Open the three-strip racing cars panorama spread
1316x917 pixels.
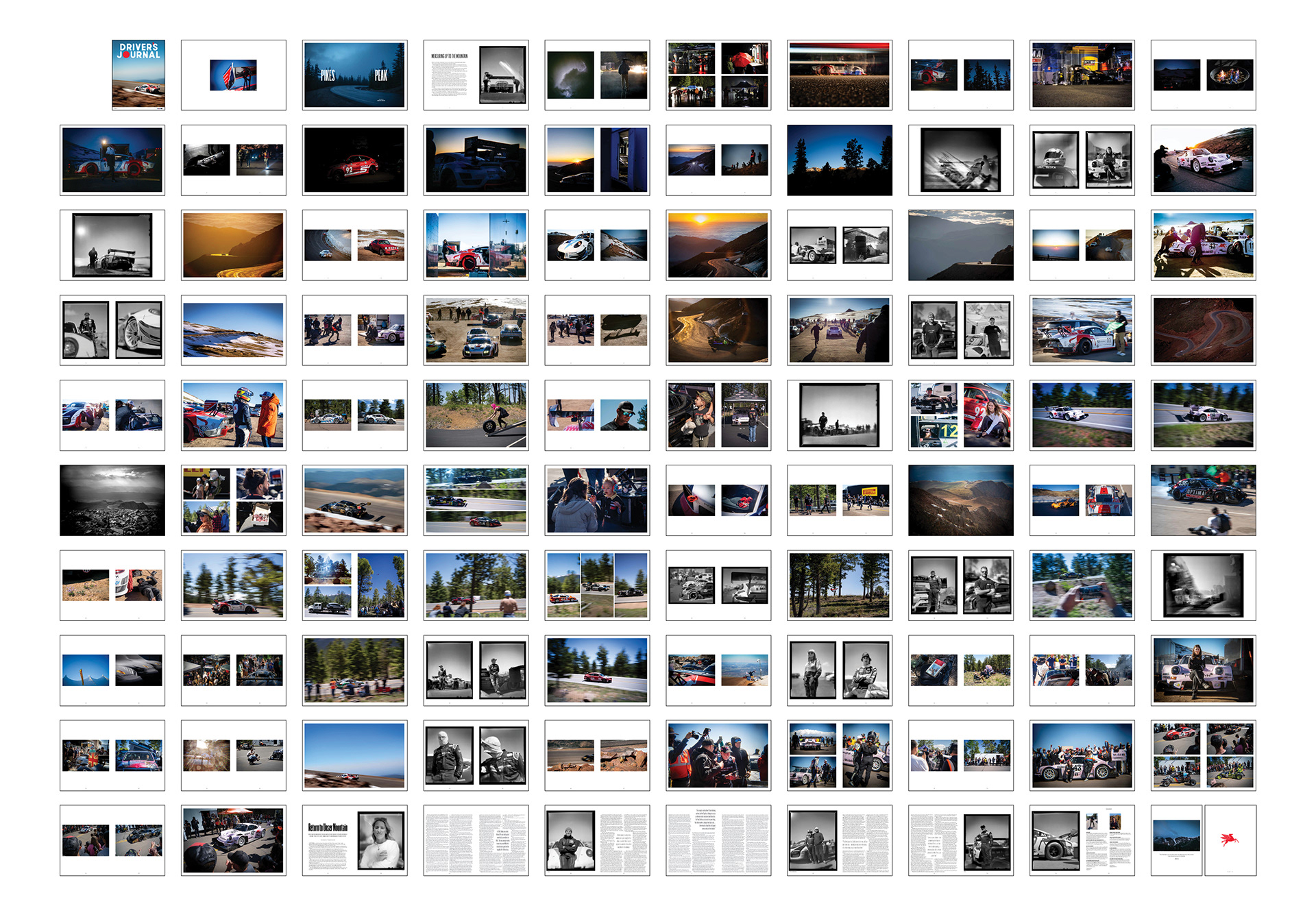(x=476, y=500)
